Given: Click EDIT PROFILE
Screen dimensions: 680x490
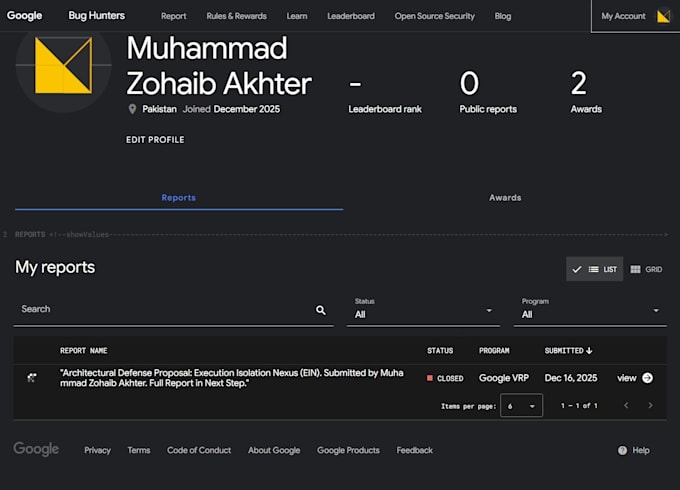Looking at the screenshot, I should coord(155,140).
